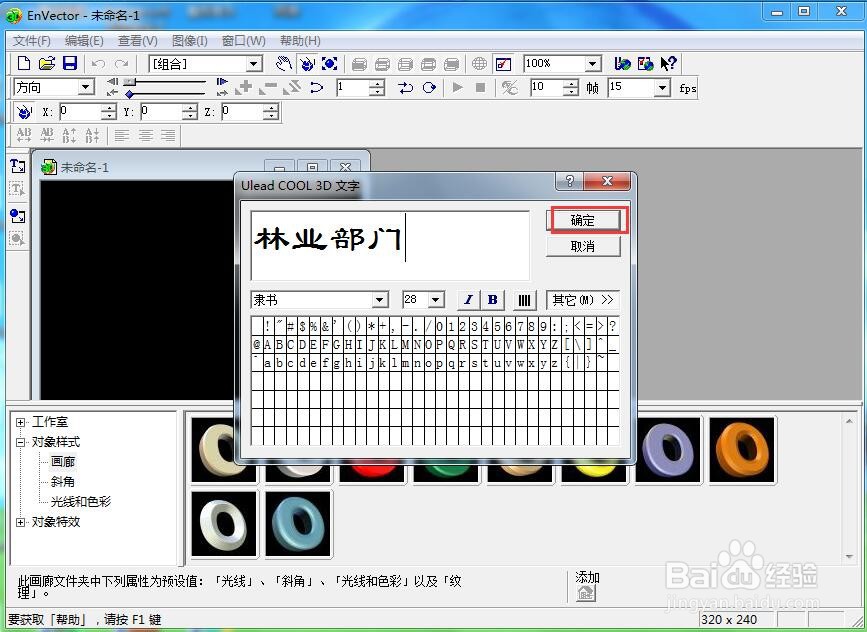Click rotate icon left of X field
This screenshot has width=867, height=632.
click(x=24, y=112)
